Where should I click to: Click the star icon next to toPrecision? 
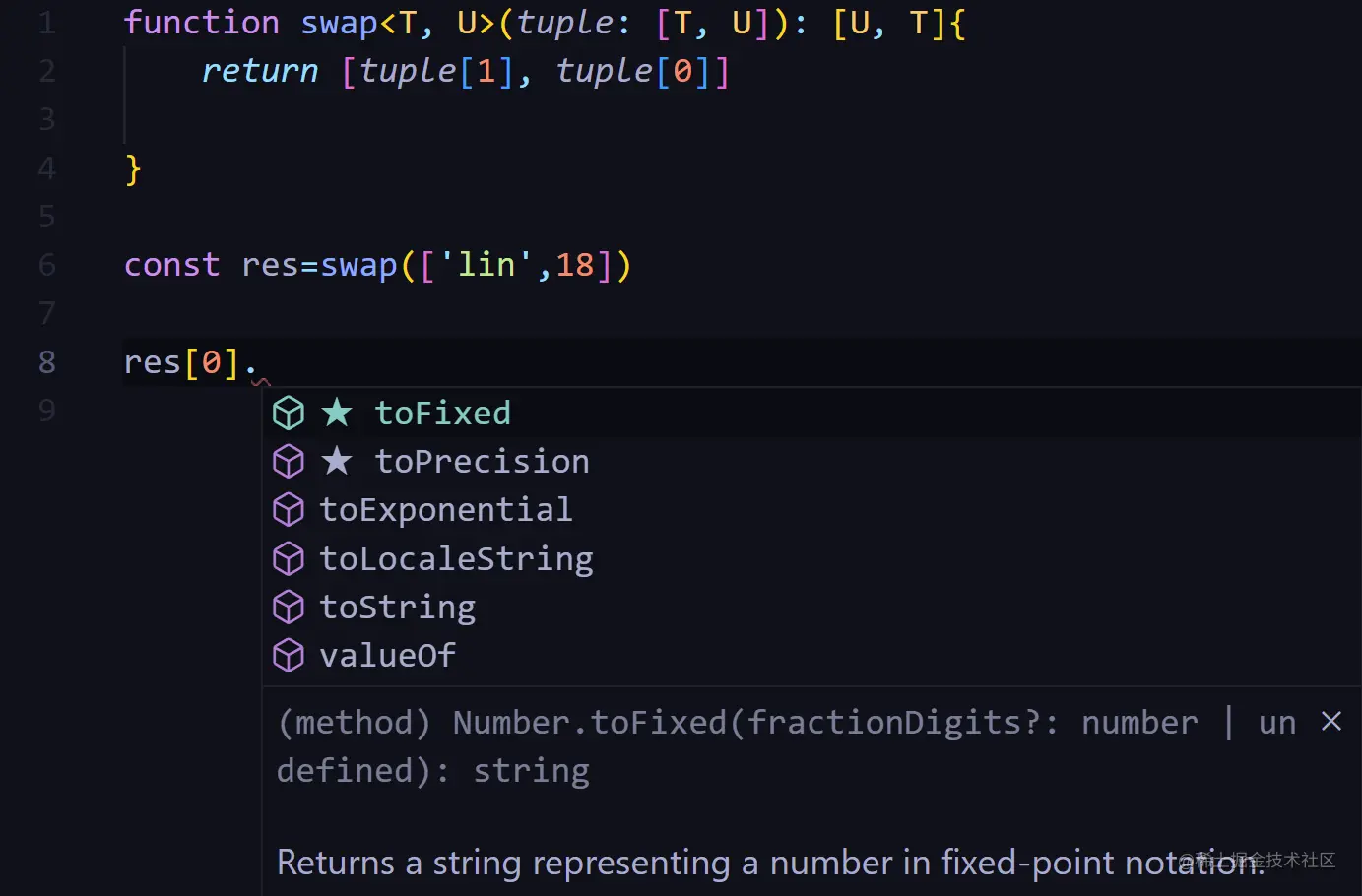337,461
